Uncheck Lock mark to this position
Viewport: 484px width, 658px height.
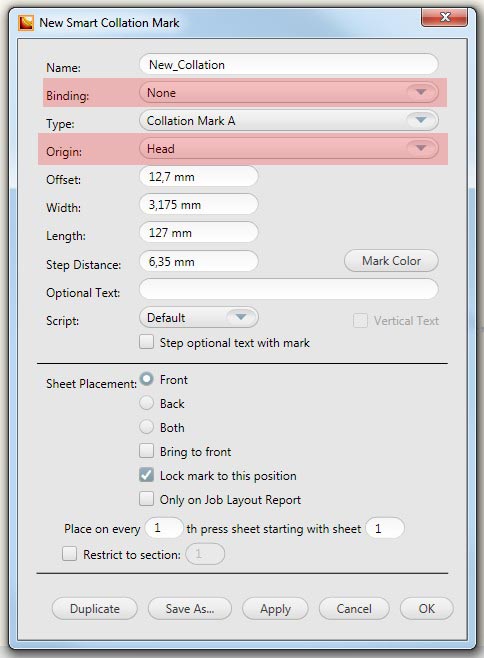147,475
